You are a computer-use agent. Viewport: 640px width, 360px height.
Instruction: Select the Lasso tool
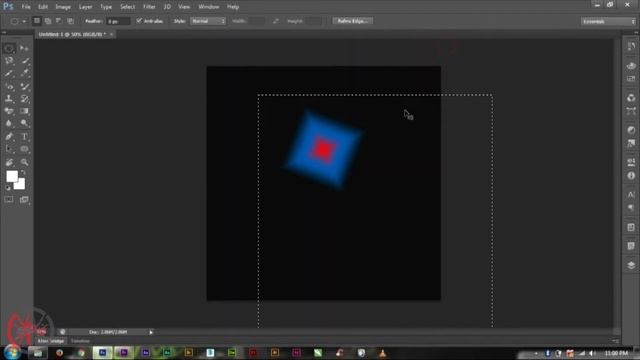pyautogui.click(x=9, y=61)
